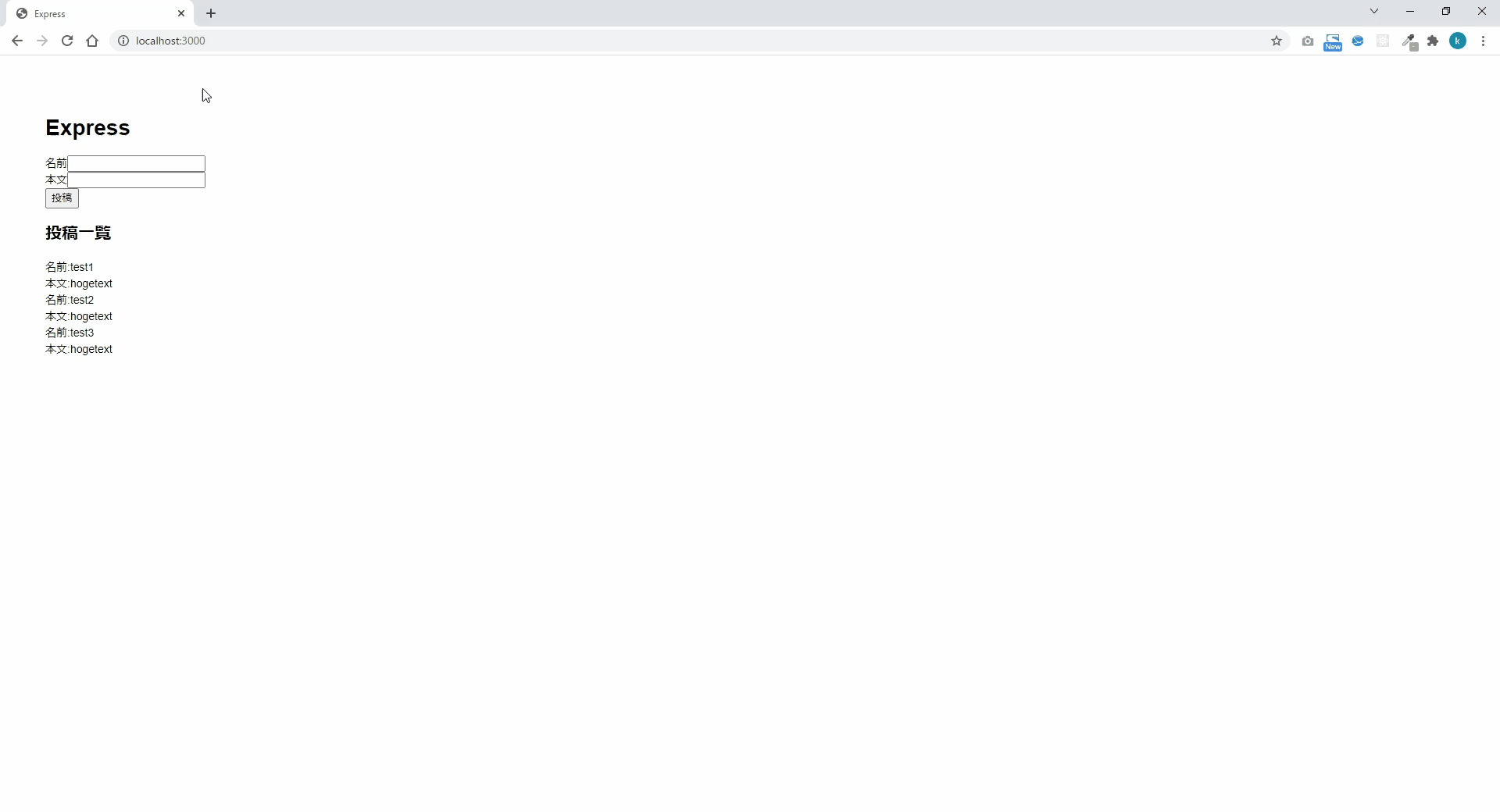Open the greyed-out React DevTools extension
The width and height of the screenshot is (1500, 812).
1383,41
